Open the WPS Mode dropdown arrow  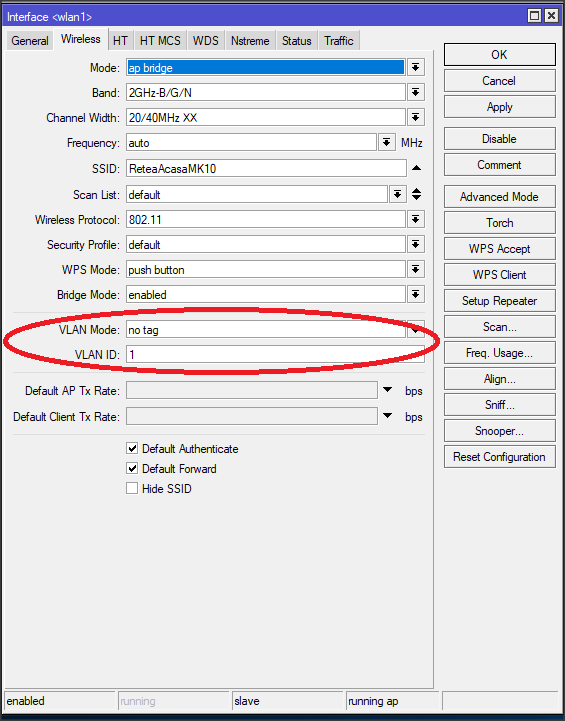click(x=416, y=269)
